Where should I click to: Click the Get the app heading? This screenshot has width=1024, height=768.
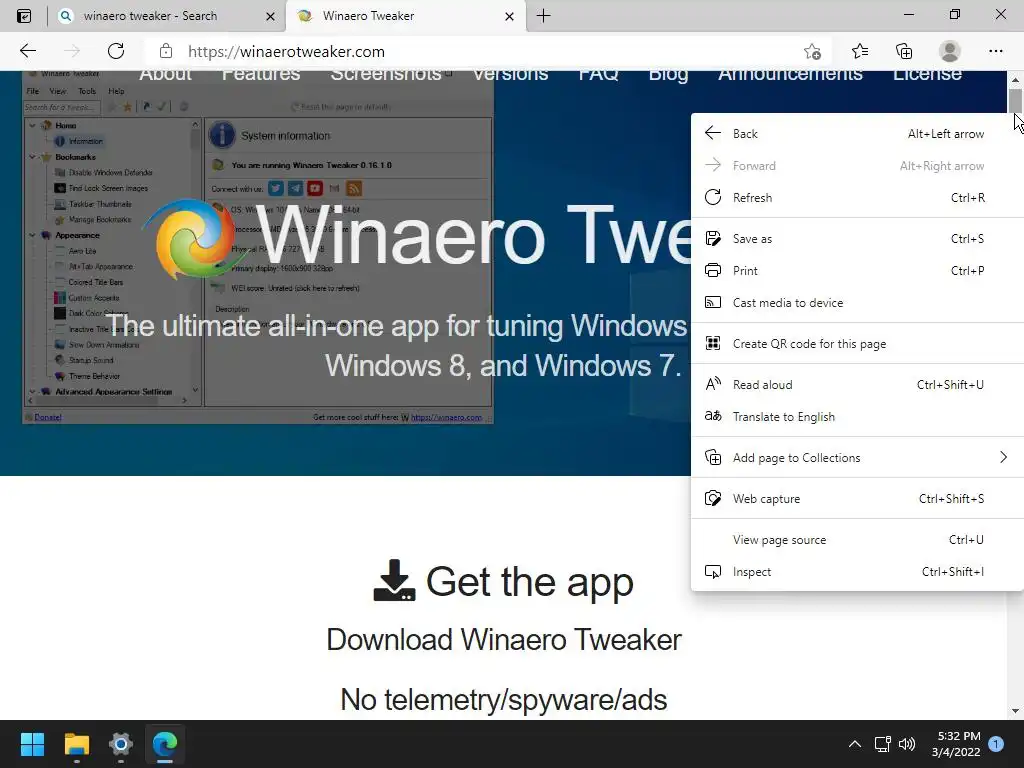coord(503,581)
